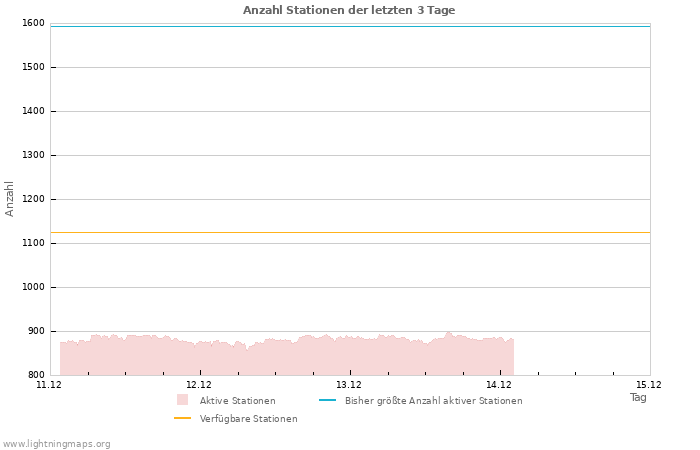Click the 11.12 date tick label
The image size is (700, 450).
(x=49, y=384)
